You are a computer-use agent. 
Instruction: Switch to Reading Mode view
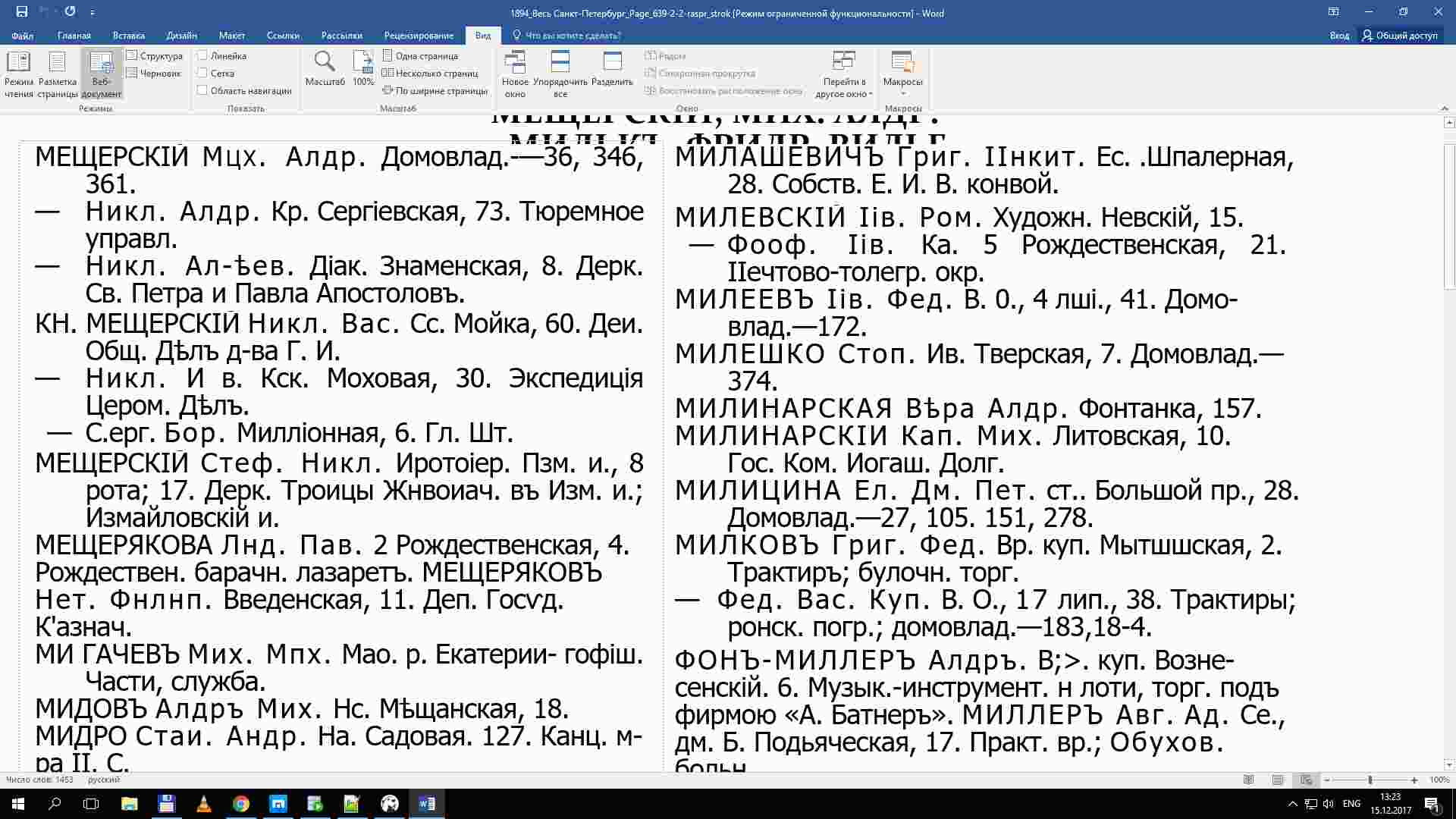pyautogui.click(x=18, y=73)
